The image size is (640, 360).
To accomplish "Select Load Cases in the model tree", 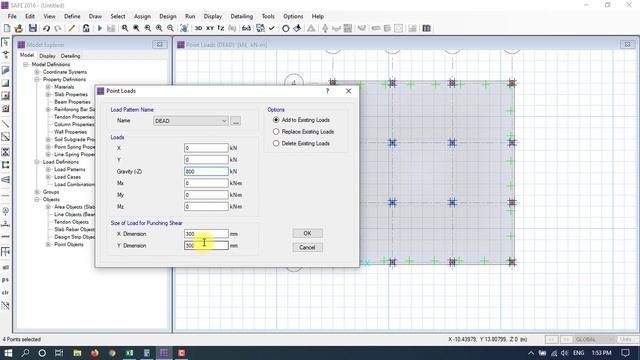I will [x=67, y=177].
